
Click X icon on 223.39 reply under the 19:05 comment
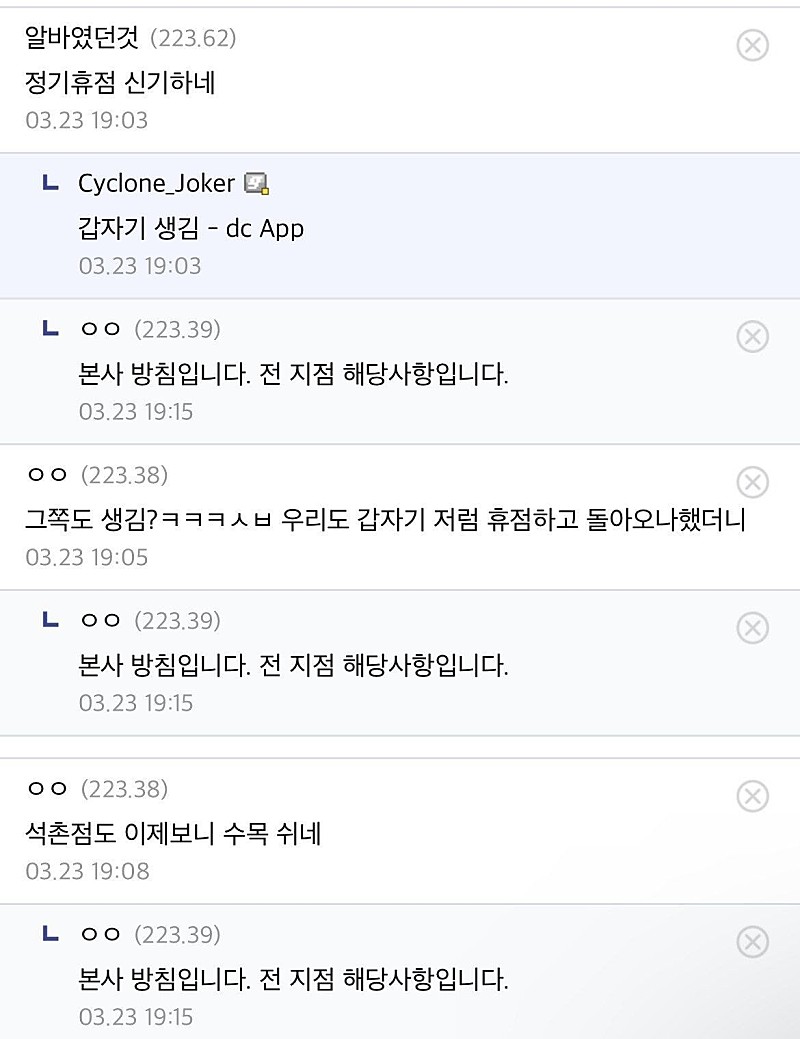click(752, 628)
